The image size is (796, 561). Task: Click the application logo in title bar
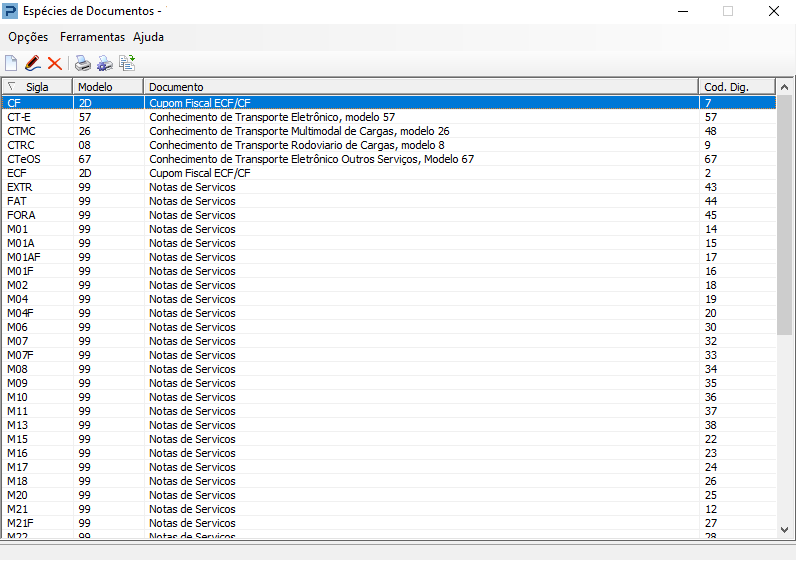(x=10, y=11)
